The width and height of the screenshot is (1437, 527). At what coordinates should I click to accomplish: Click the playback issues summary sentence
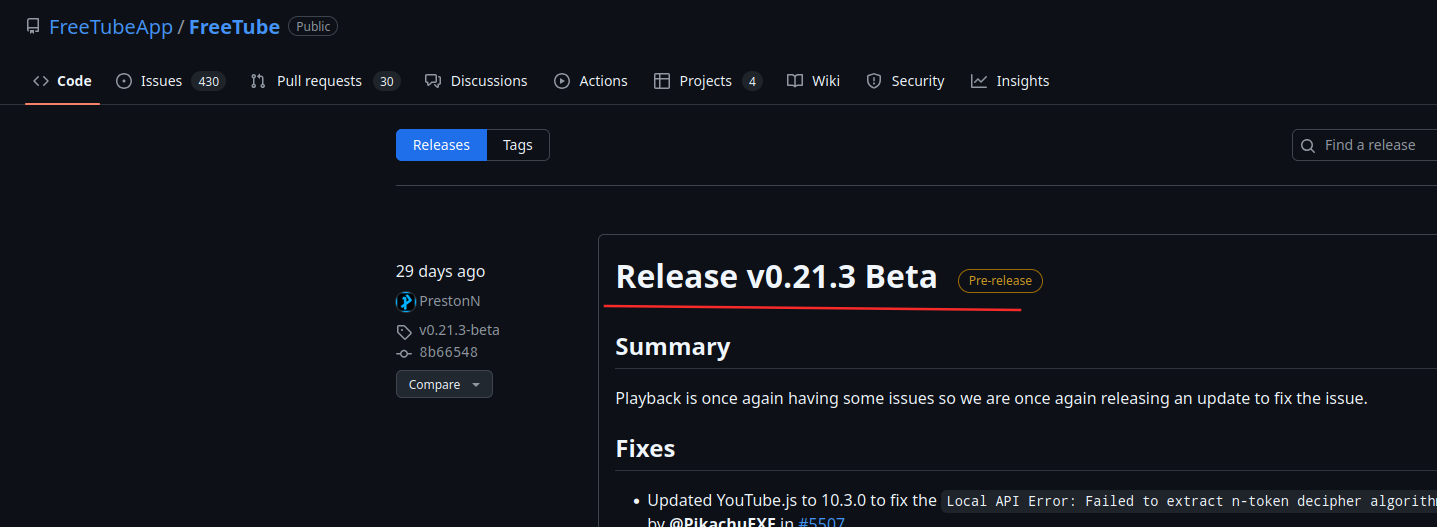991,398
